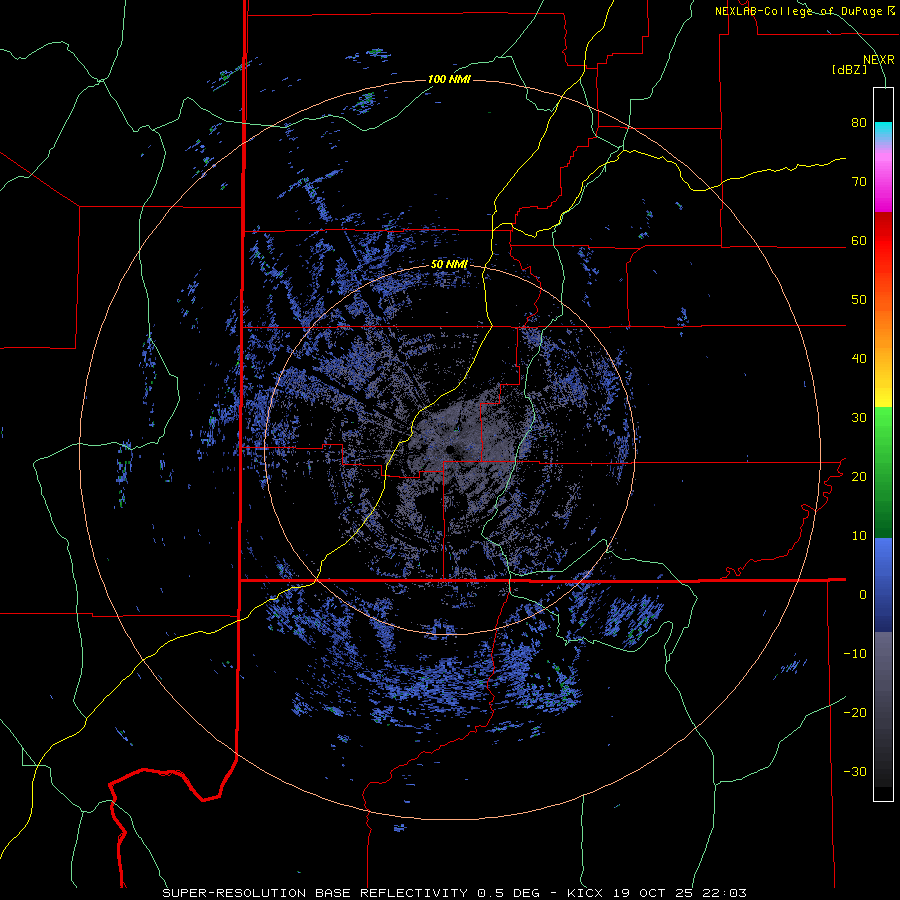Viewport: 900px width, 900px height.
Task: Click the [dBZ] units label
Action: (849, 70)
